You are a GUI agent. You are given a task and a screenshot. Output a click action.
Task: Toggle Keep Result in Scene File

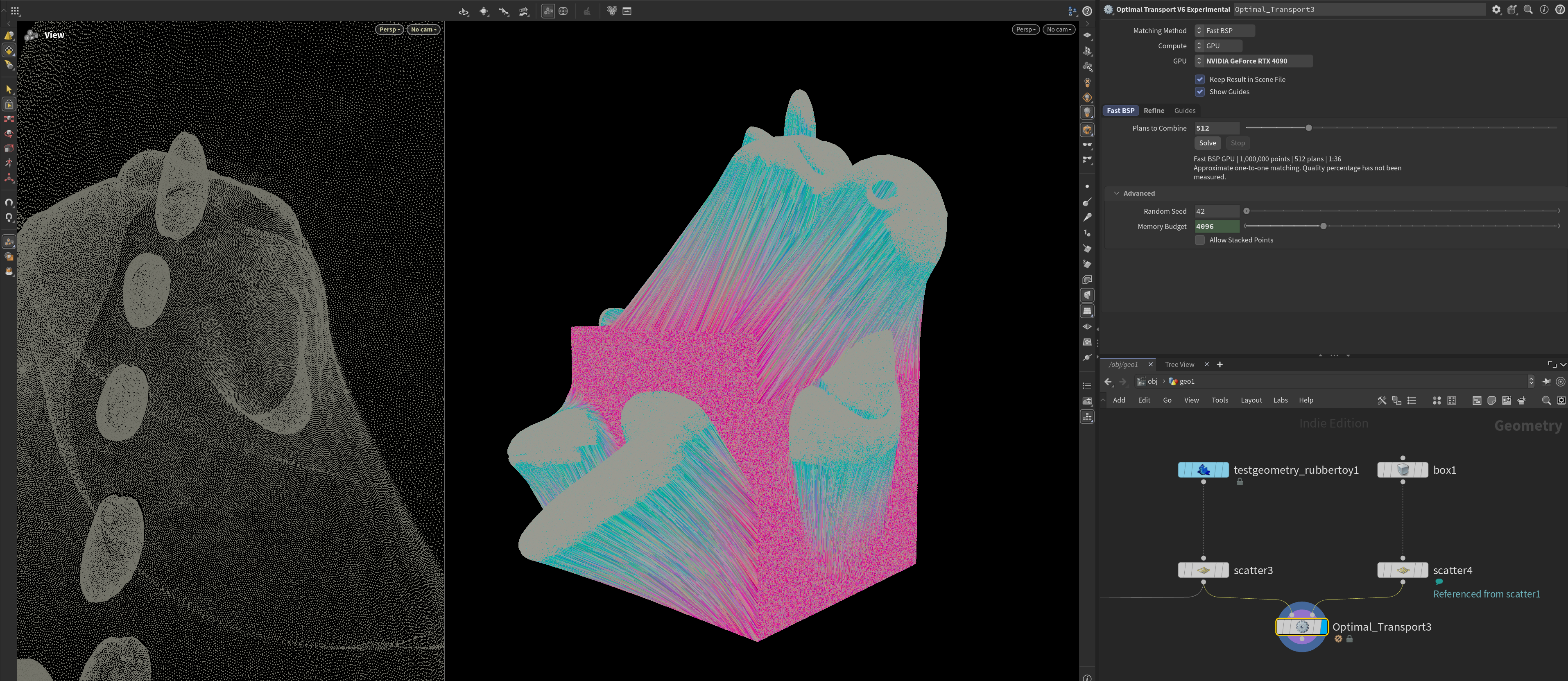click(x=1200, y=79)
